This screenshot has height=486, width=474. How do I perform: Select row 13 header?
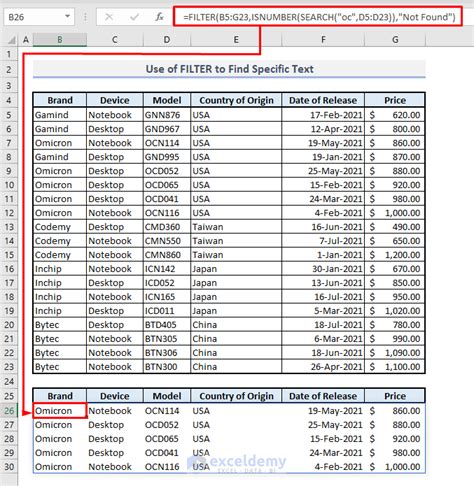(x=9, y=227)
